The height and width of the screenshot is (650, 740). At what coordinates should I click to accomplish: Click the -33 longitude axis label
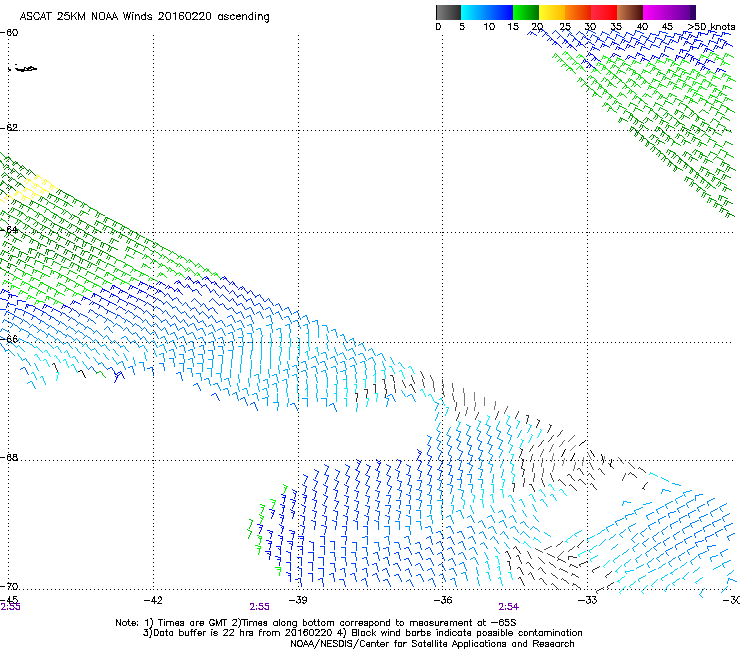coord(587,600)
